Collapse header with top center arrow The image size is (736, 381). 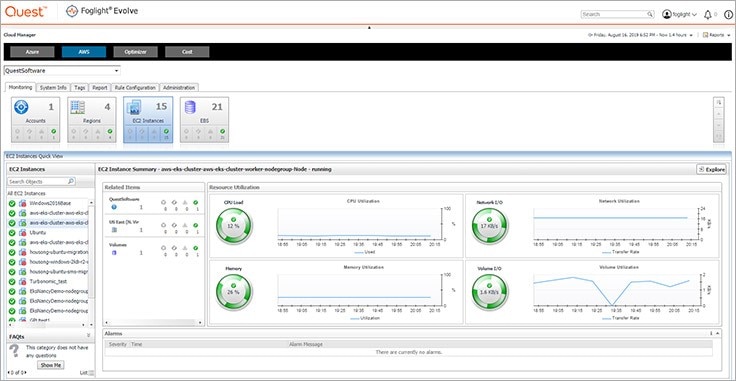pyautogui.click(x=369, y=28)
